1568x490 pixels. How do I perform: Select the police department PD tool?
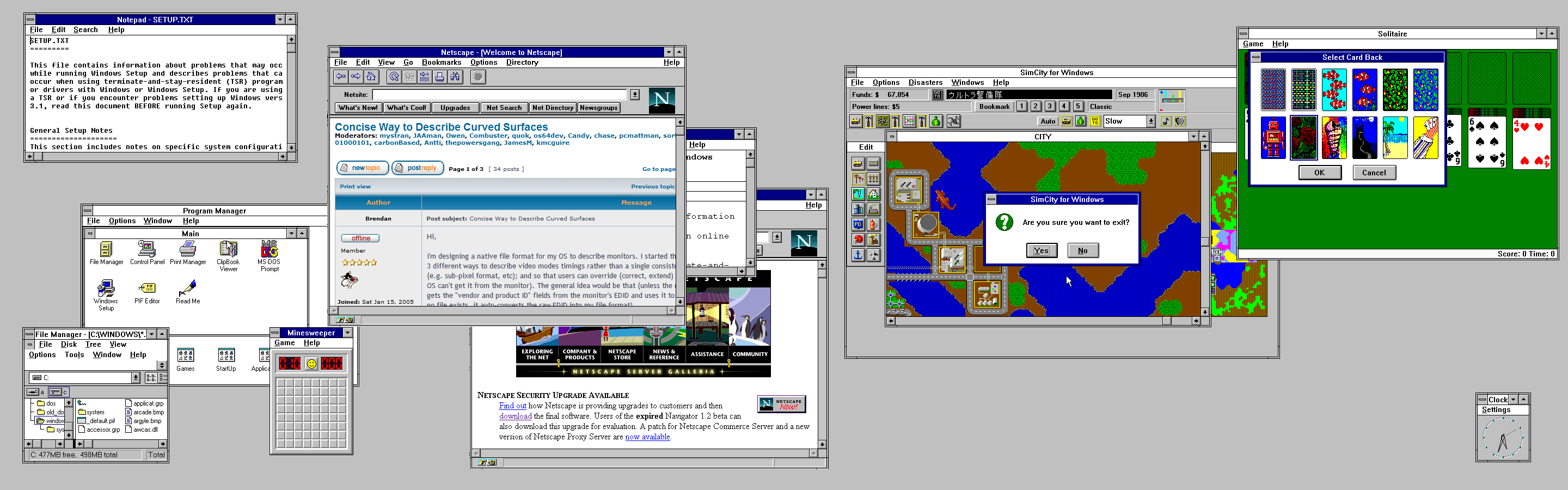click(858, 225)
